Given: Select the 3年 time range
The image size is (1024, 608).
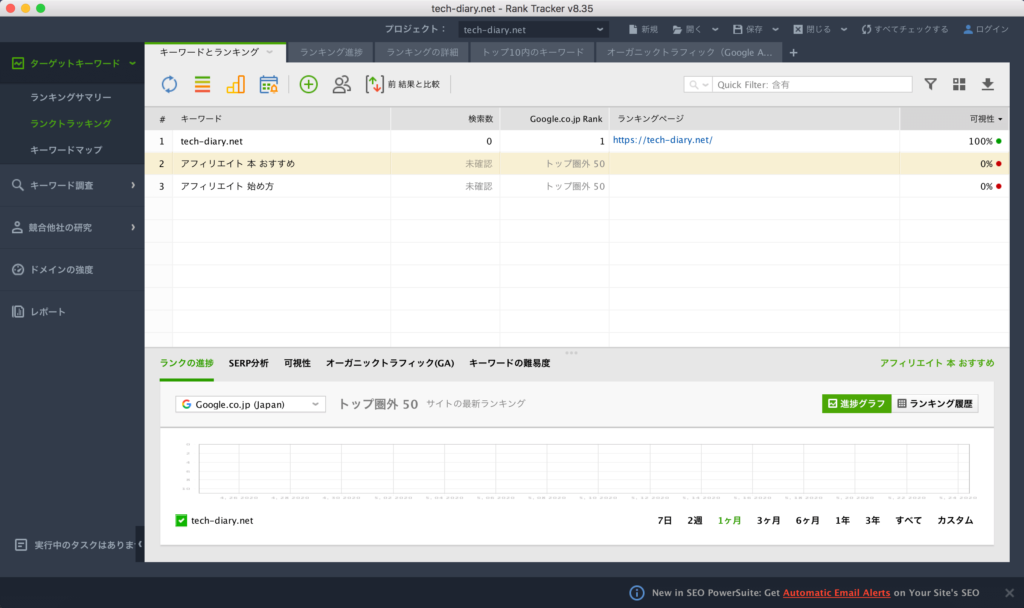Looking at the screenshot, I should (872, 520).
